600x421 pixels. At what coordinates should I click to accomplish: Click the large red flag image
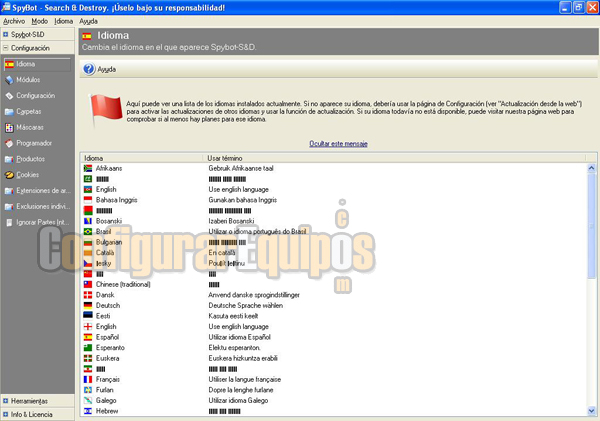[106, 110]
